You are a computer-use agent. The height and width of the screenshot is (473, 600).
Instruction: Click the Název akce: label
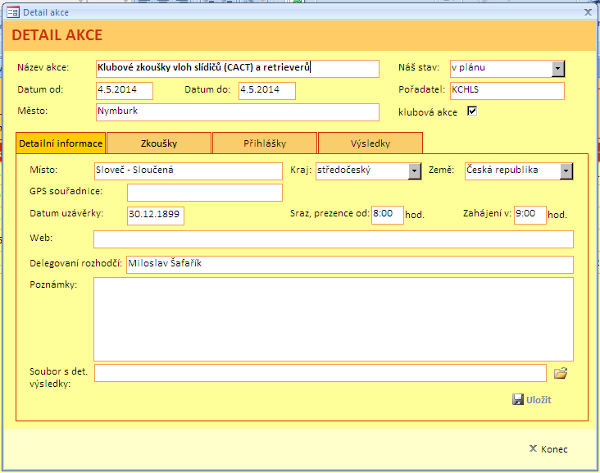click(43, 68)
